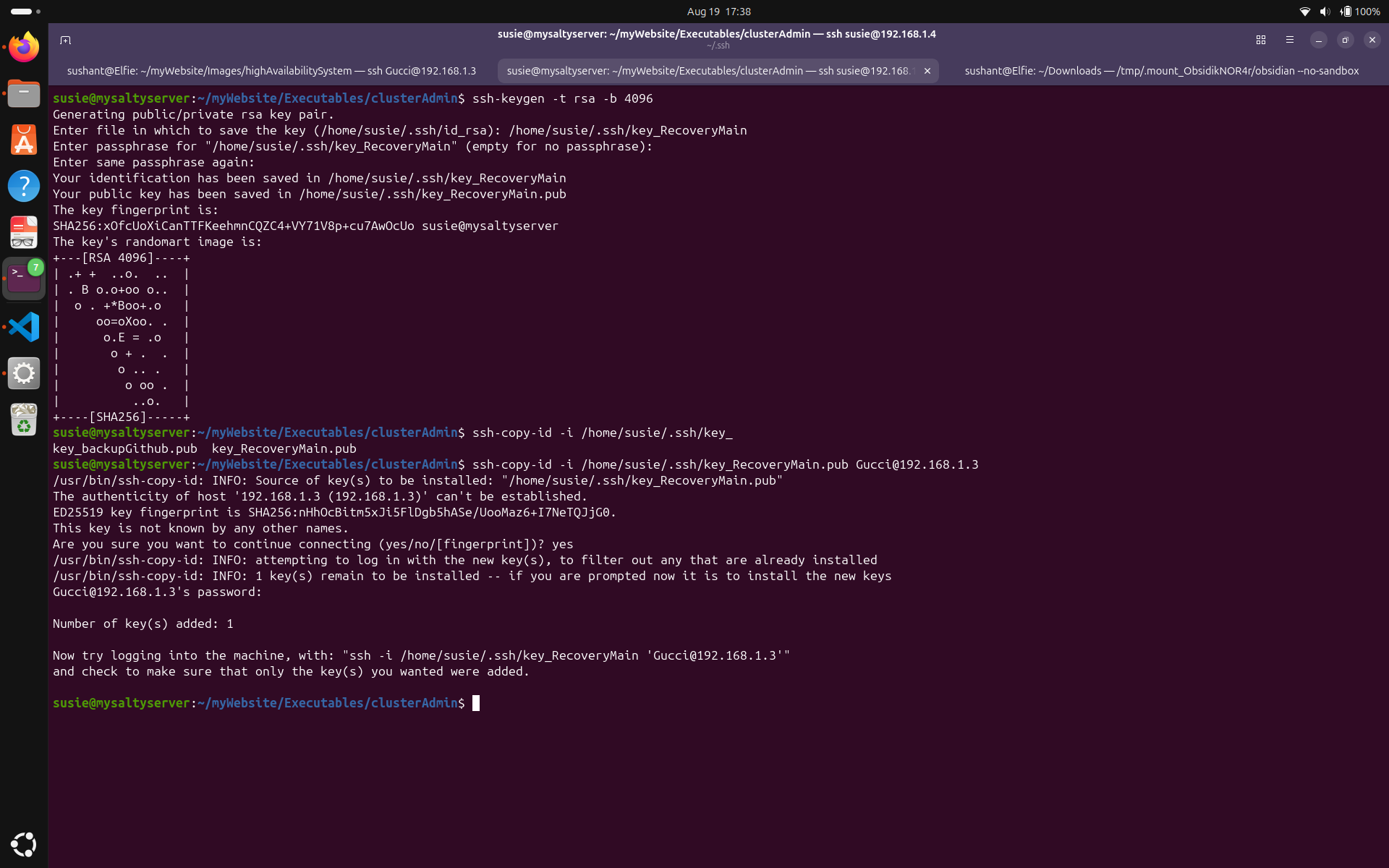1389x868 pixels.
Task: Open the terminal hamburger menu
Action: [x=1290, y=41]
